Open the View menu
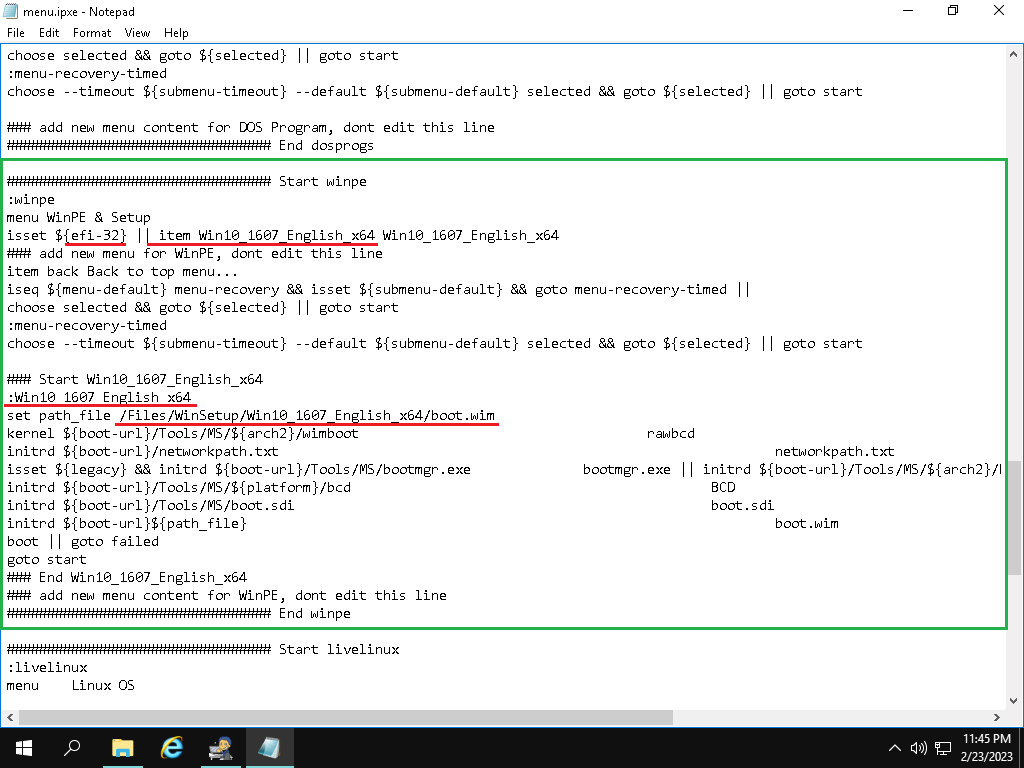Screen dimensions: 1024x768 (137, 33)
